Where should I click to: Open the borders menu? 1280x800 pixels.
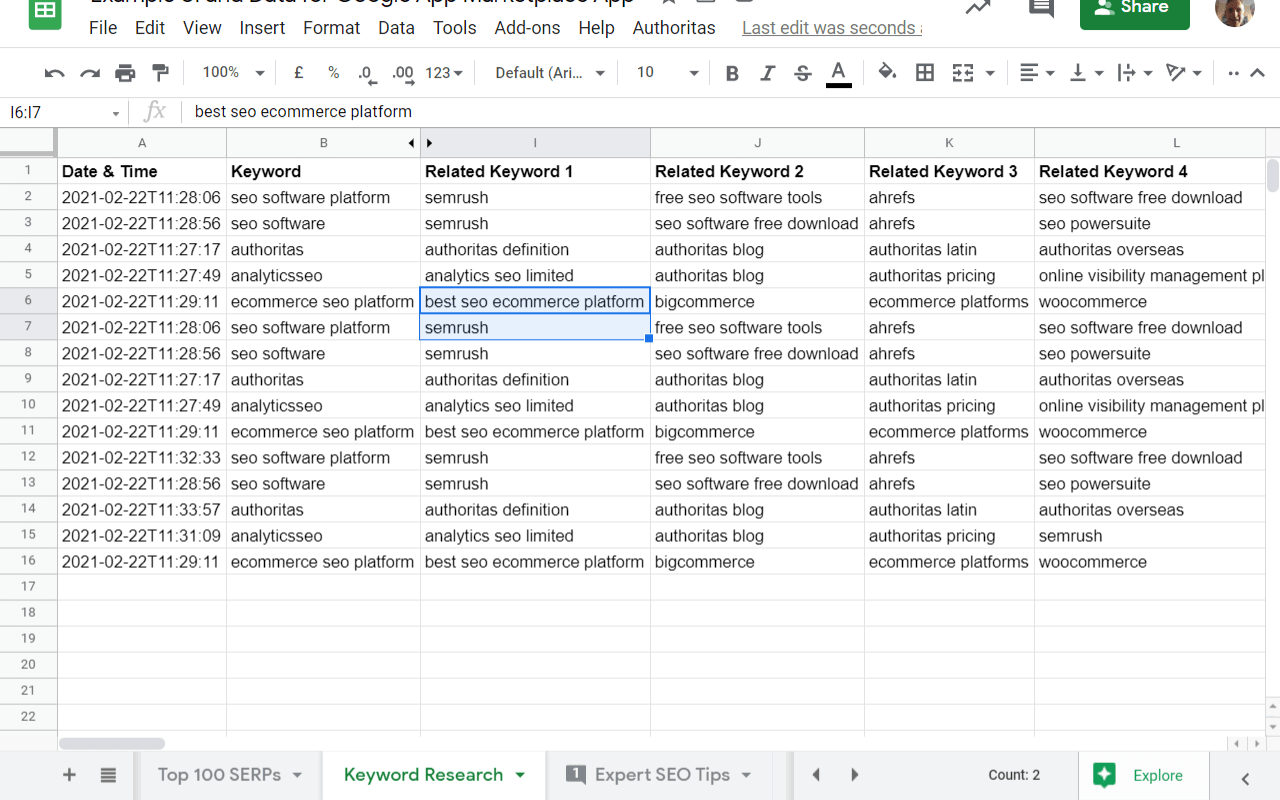tap(925, 73)
